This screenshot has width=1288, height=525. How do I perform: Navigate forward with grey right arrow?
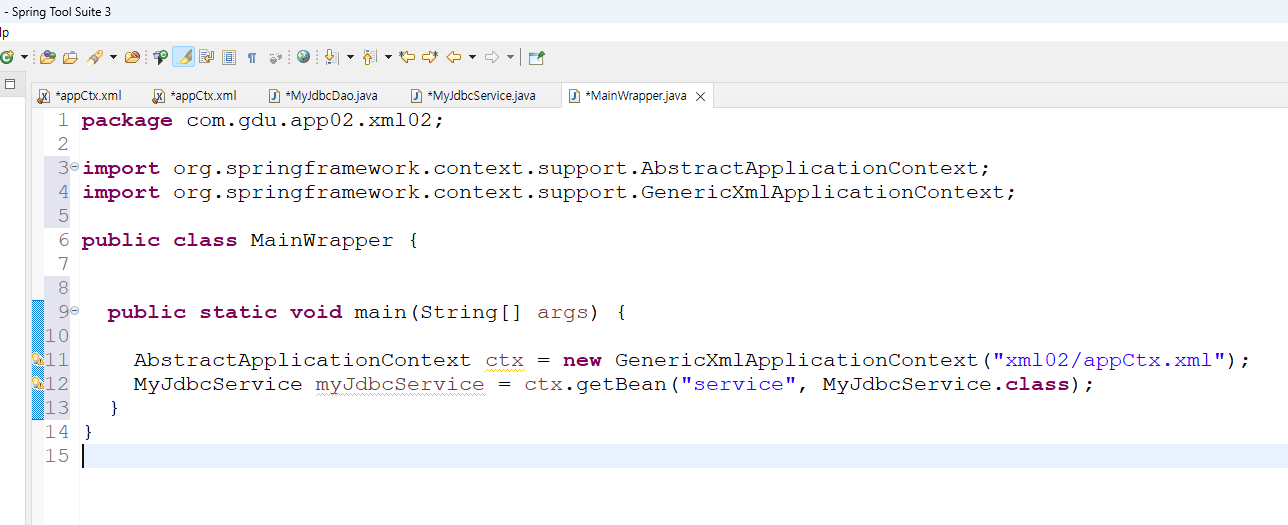pos(492,57)
